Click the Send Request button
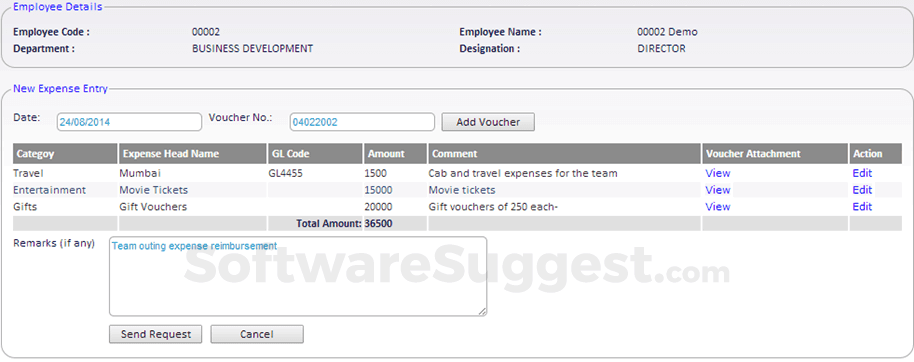Image resolution: width=914 pixels, height=362 pixels. (x=156, y=334)
